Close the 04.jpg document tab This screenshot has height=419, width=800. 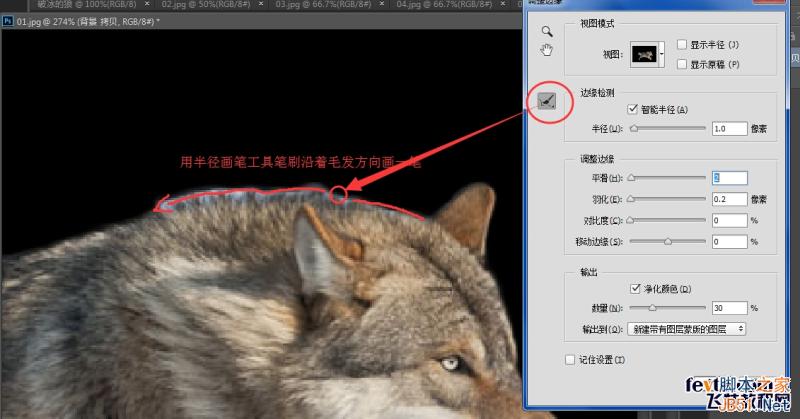pos(504,4)
